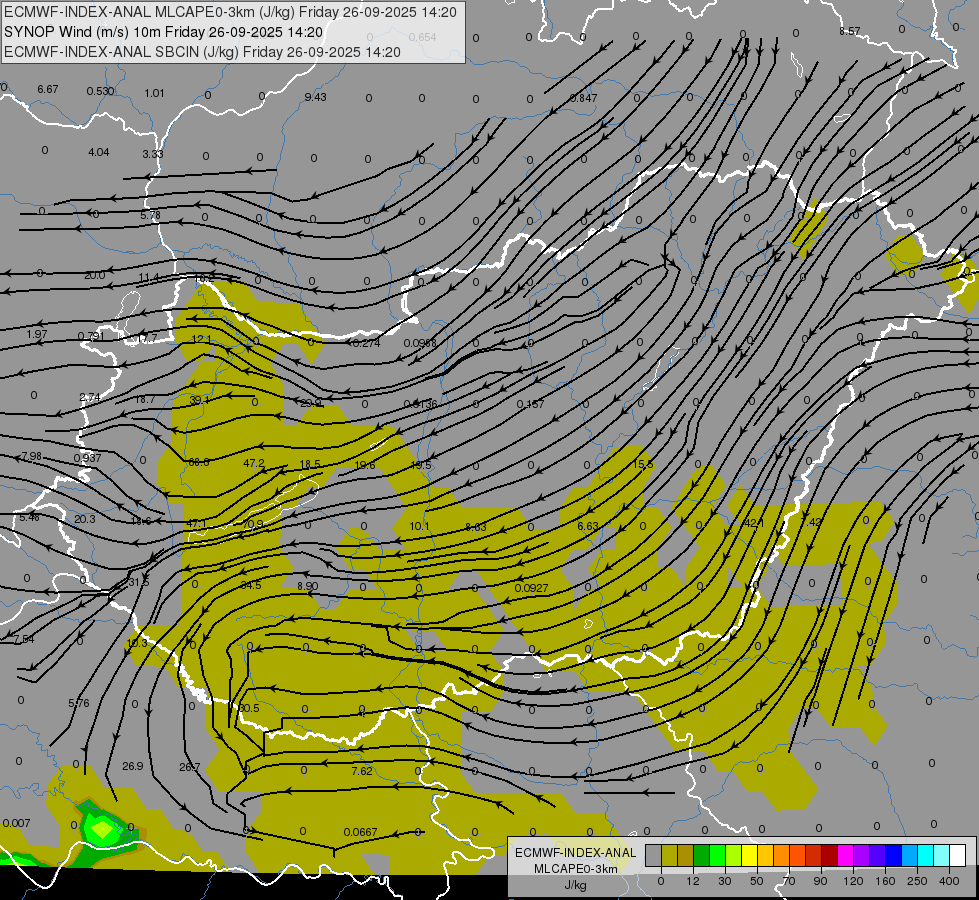Click the map value 47.2
This screenshot has height=900, width=979.
pos(253,463)
